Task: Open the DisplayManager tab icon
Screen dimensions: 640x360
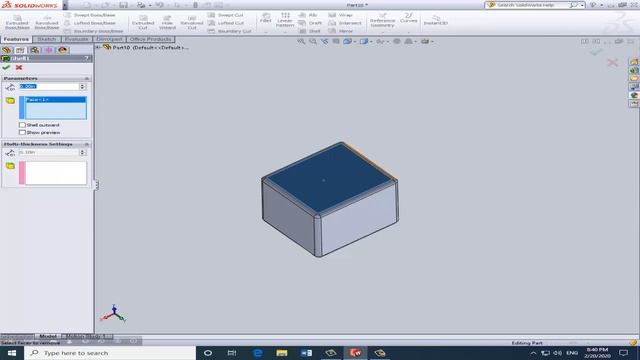Action: [x=62, y=50]
